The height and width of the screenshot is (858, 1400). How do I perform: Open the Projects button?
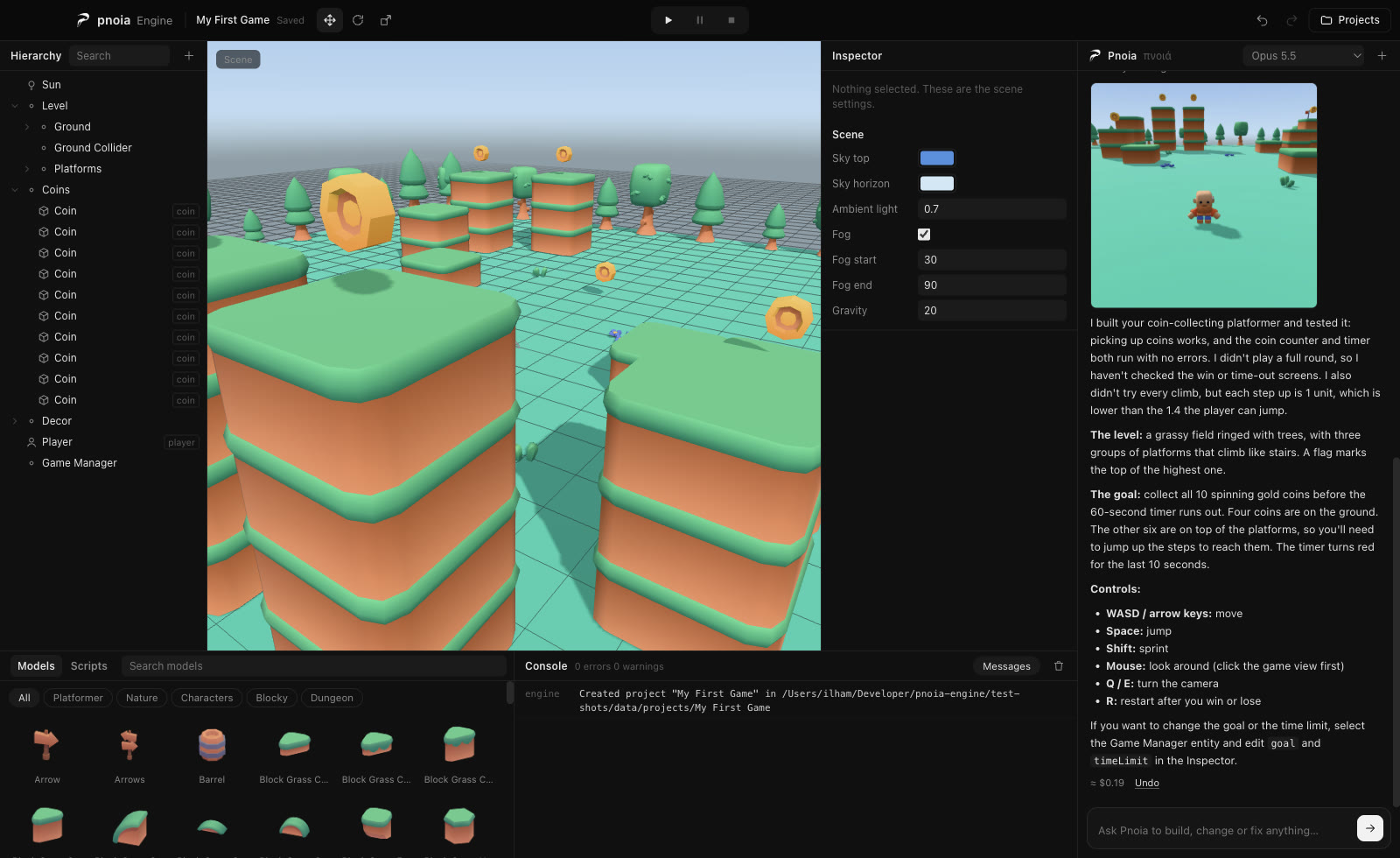(1350, 20)
